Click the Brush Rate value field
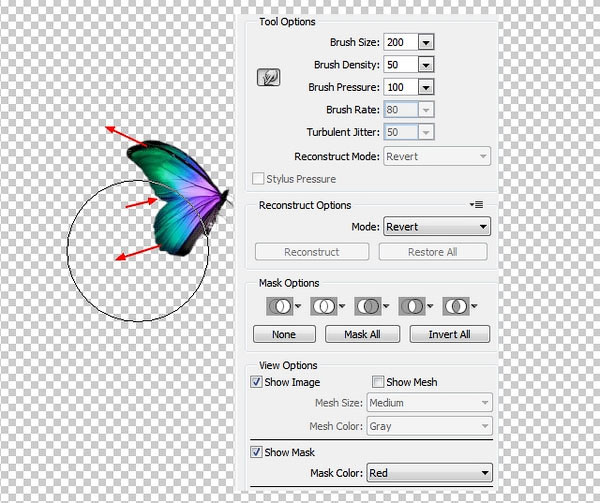The height and width of the screenshot is (503, 600). click(x=401, y=110)
